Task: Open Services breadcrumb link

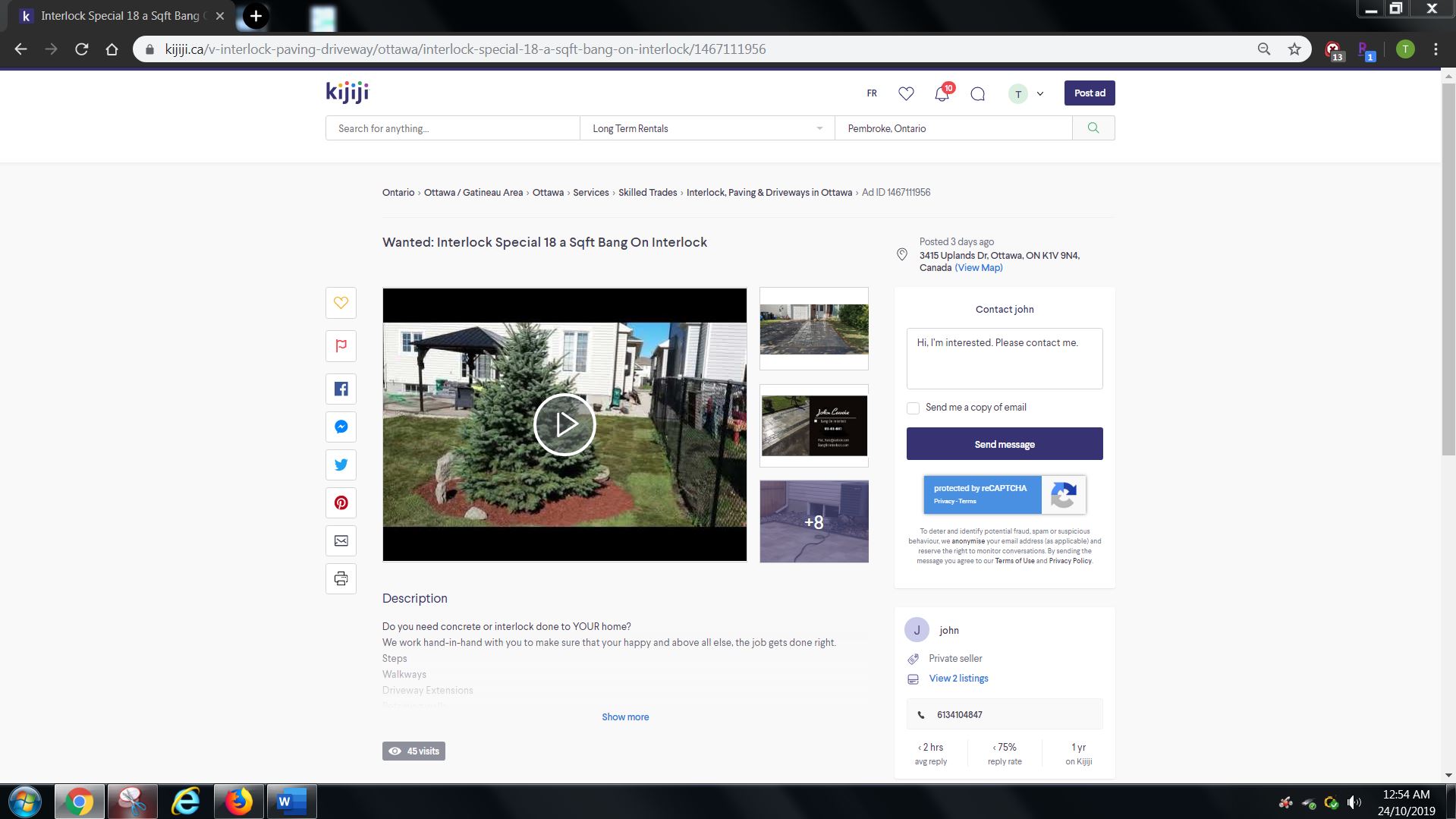Action: pos(591,193)
